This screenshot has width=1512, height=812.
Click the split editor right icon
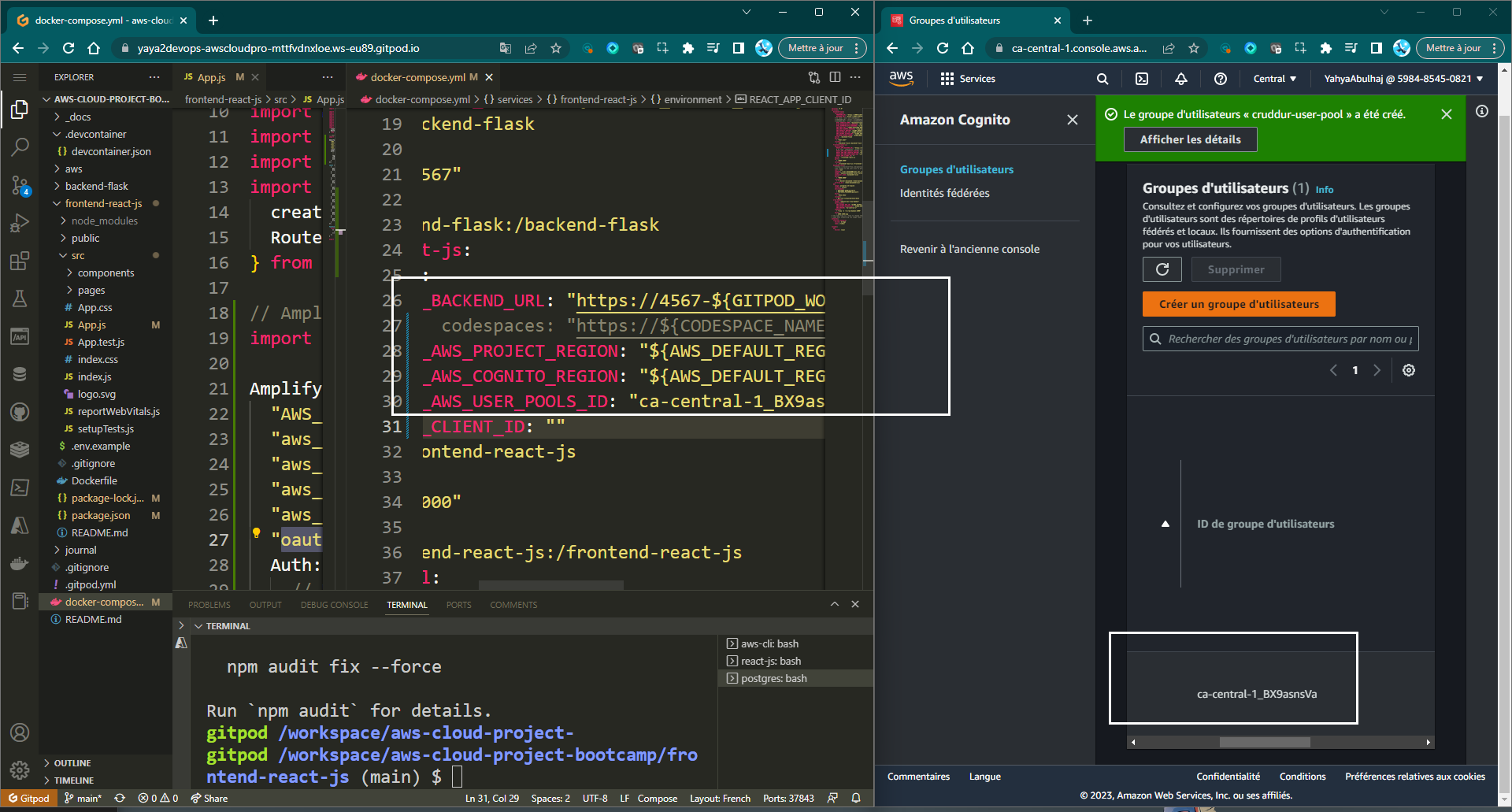click(x=835, y=77)
